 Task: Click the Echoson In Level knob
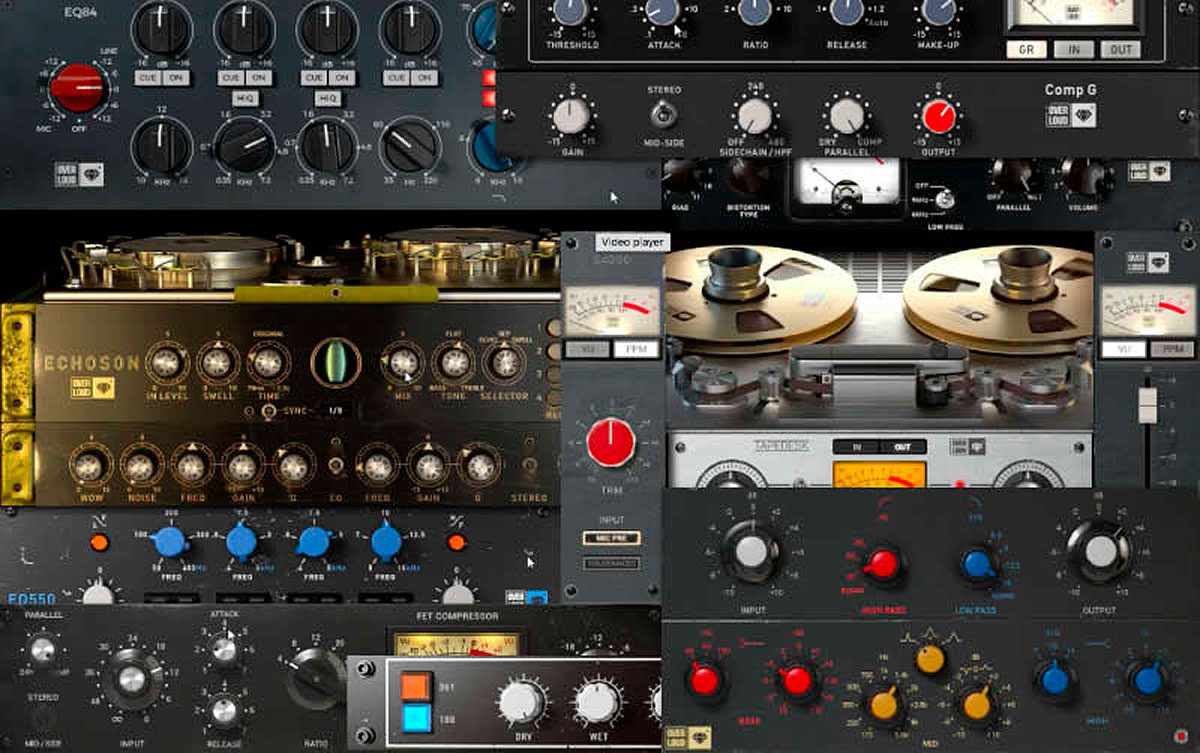(x=164, y=364)
